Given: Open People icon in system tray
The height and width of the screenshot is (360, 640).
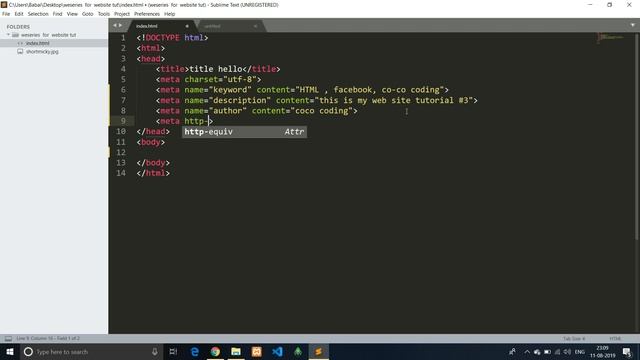Looking at the screenshot, I should tap(512, 352).
